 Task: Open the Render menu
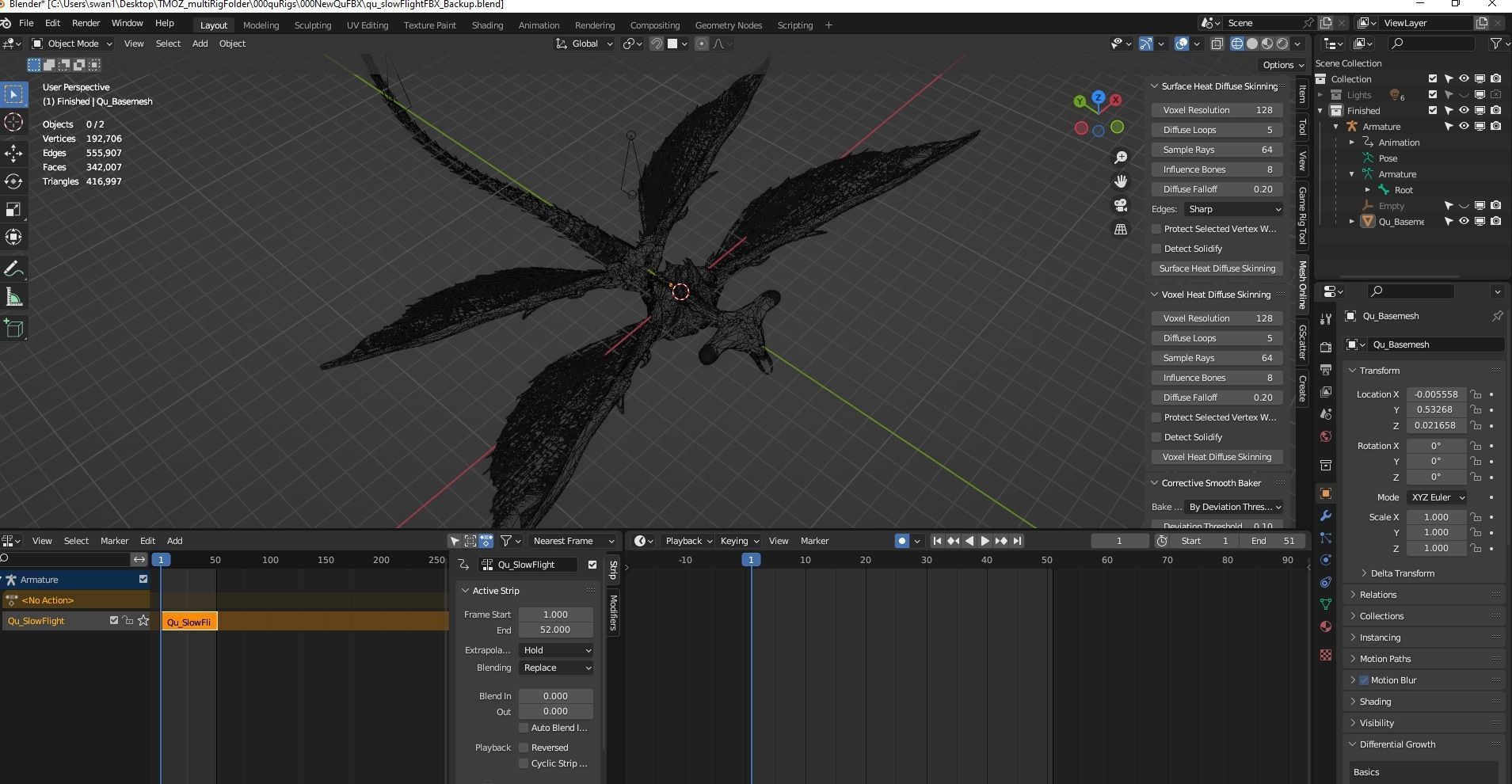tap(86, 23)
